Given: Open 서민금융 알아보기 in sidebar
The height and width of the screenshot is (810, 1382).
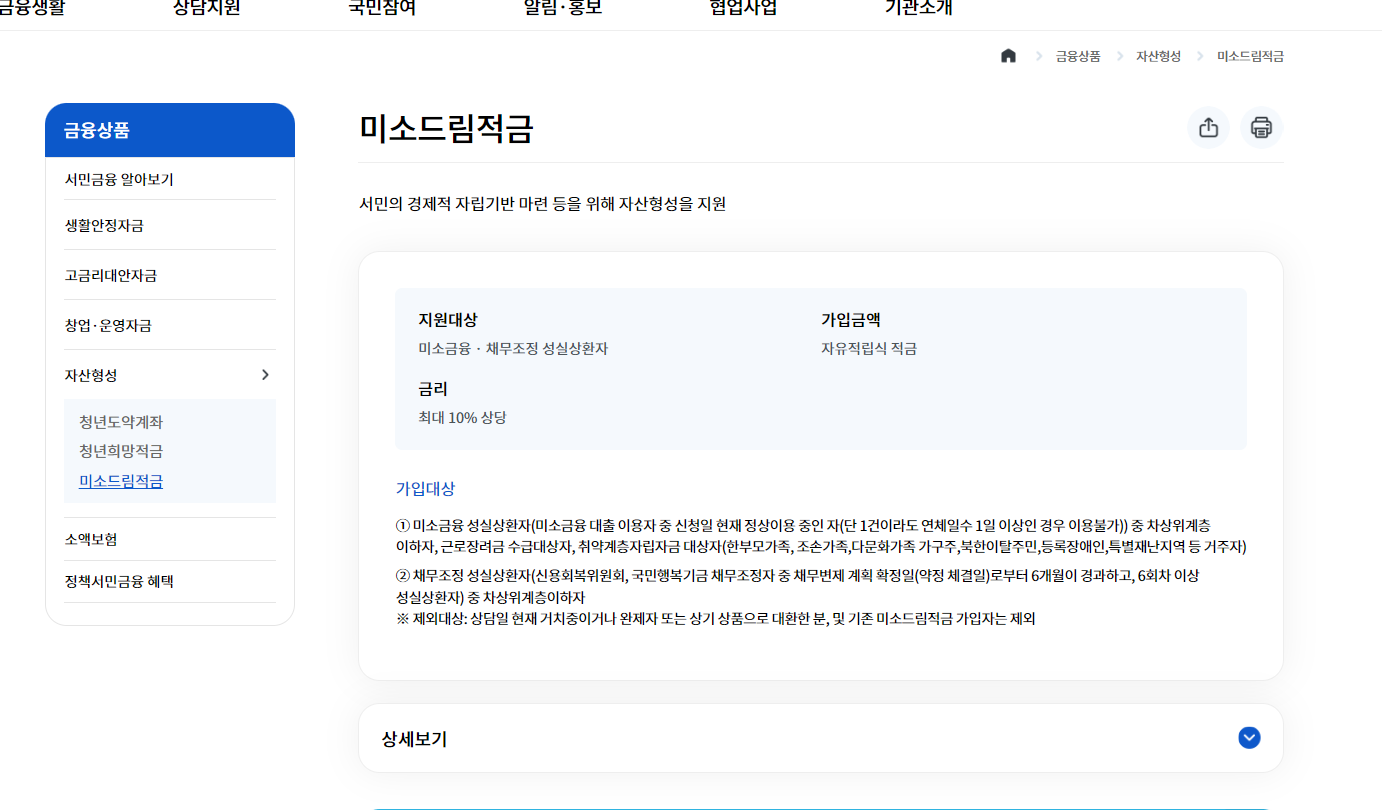Looking at the screenshot, I should [x=119, y=180].
